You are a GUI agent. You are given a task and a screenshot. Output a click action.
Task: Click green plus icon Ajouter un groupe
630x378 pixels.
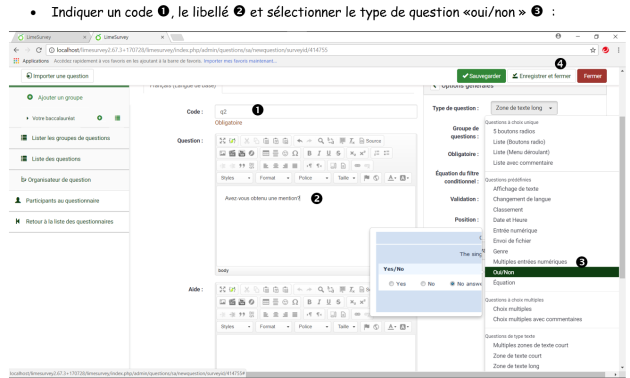pos(30,97)
